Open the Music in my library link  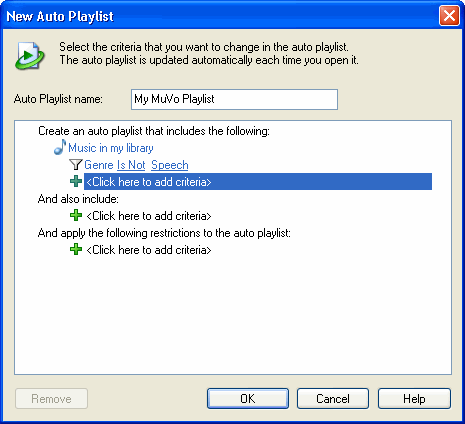(x=111, y=148)
